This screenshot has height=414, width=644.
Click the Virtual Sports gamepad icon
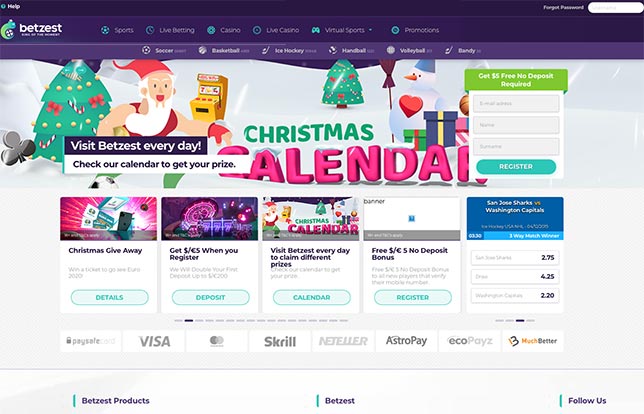point(315,30)
